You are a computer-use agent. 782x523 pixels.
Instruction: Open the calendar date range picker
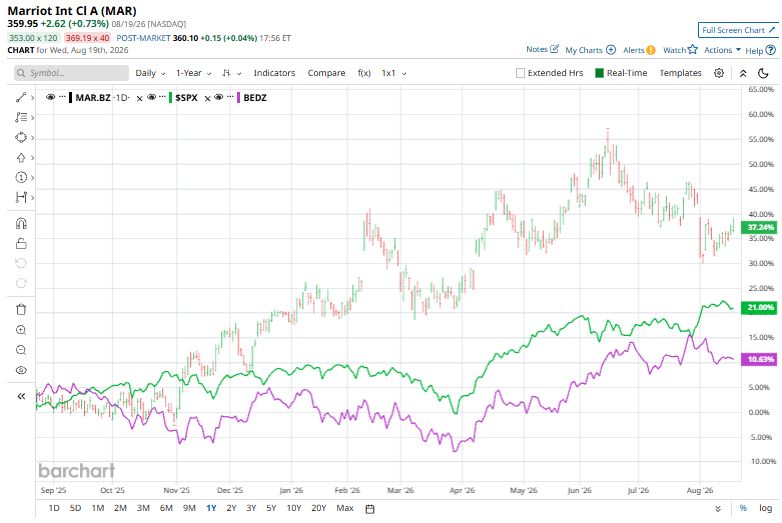[x=370, y=509]
